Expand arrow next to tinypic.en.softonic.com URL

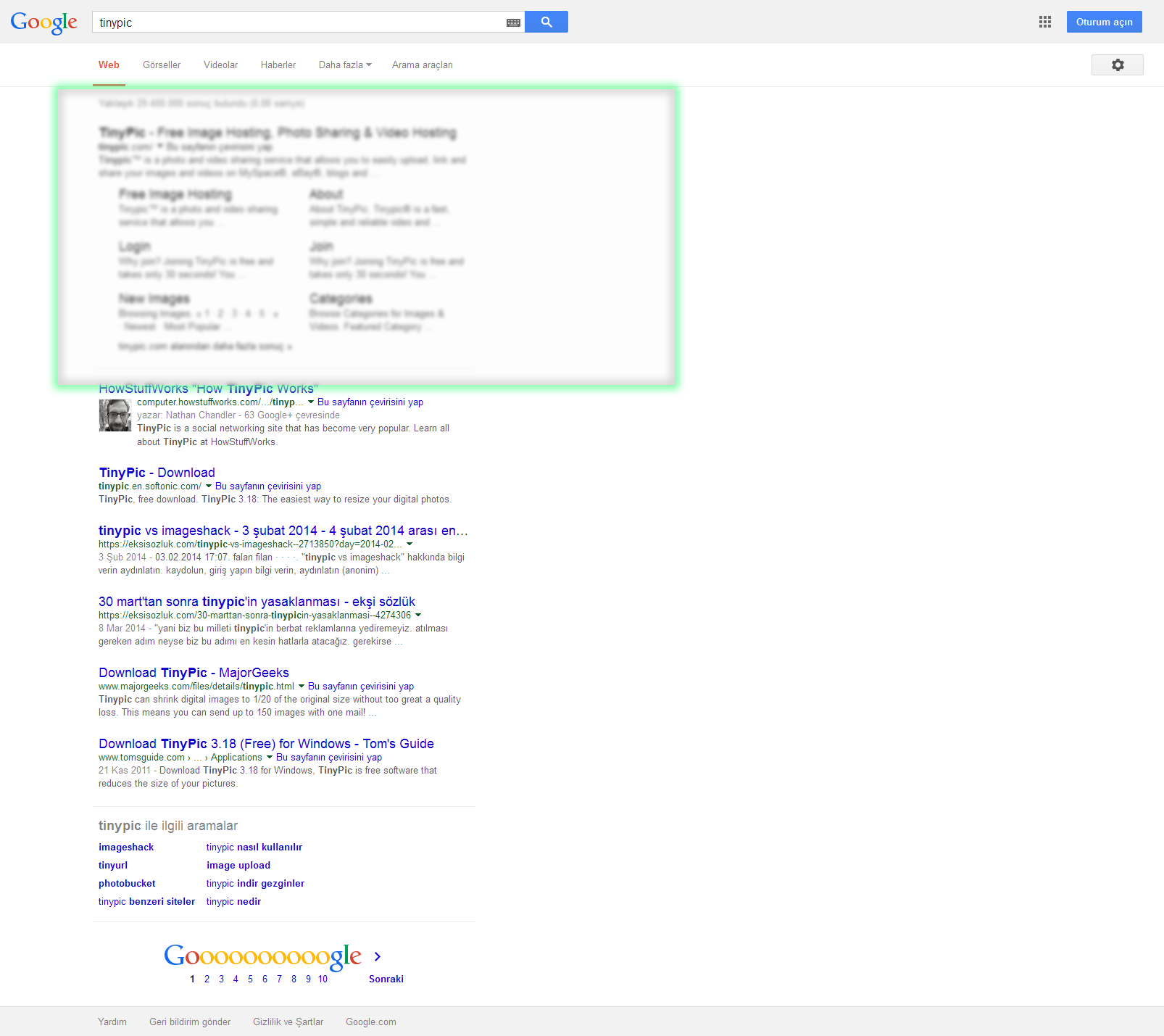(x=209, y=486)
